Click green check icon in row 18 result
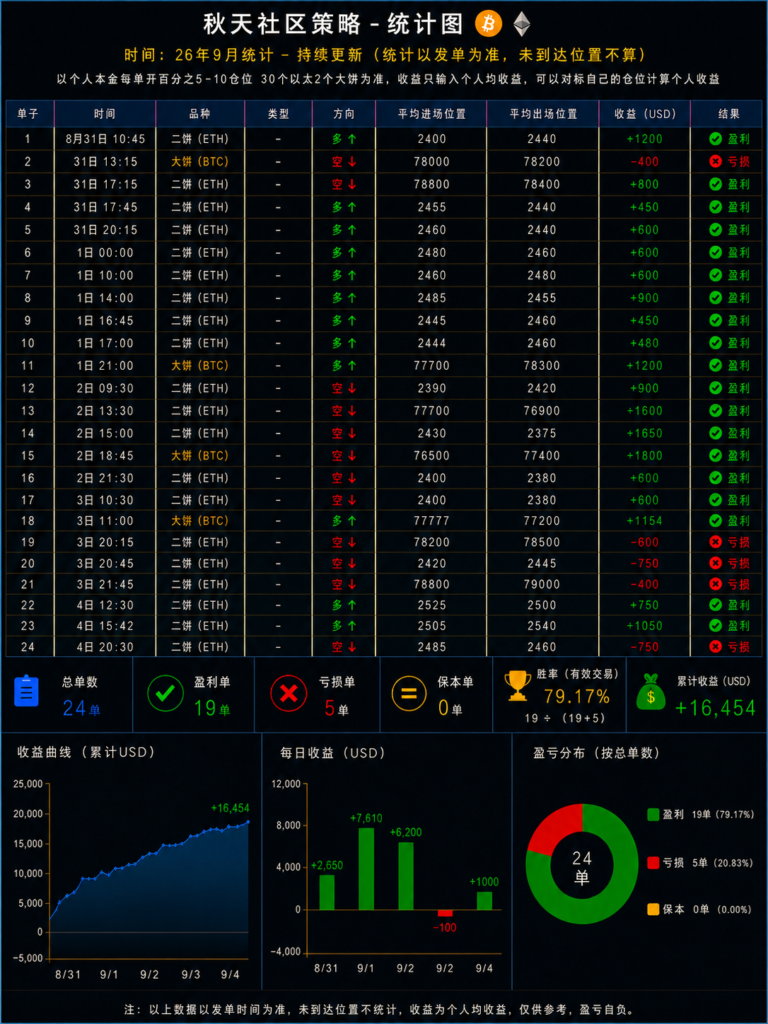The image size is (768, 1024). click(715, 520)
